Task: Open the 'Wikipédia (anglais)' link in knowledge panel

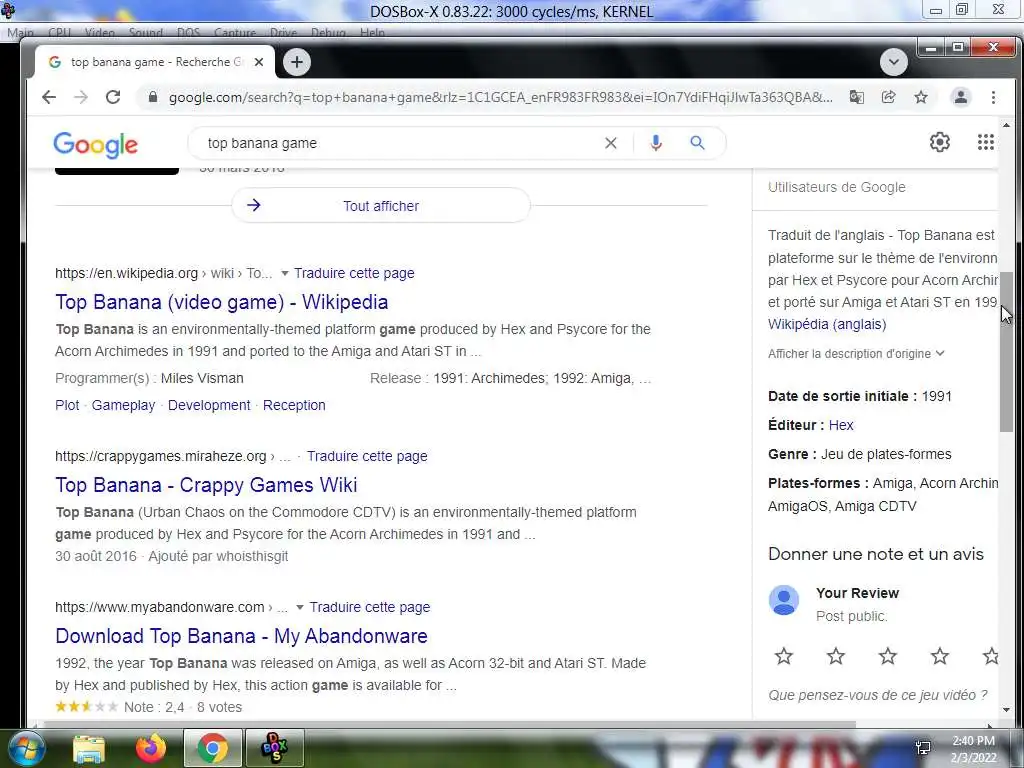Action: (827, 324)
